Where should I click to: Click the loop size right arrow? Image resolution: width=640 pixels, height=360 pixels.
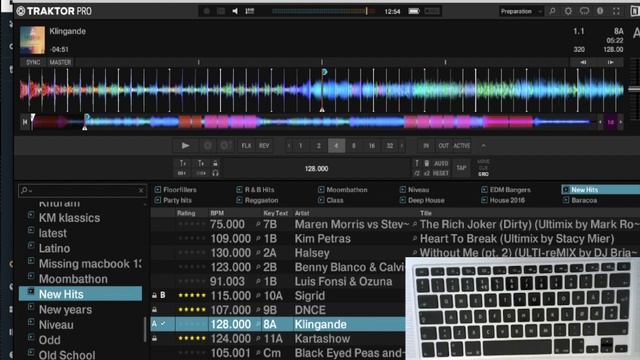[x=402, y=146]
